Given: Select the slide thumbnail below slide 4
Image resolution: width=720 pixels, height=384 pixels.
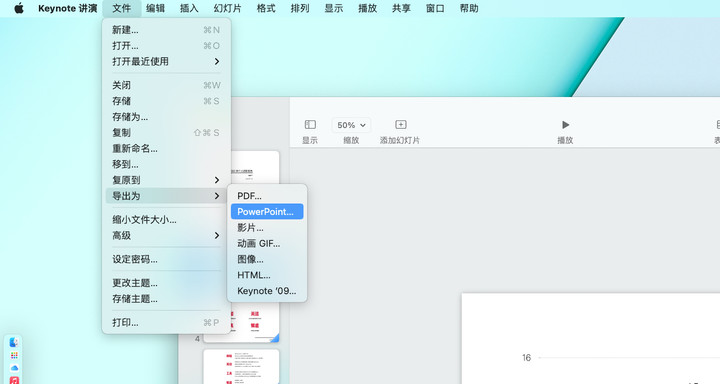Looking at the screenshot, I should coord(242,367).
